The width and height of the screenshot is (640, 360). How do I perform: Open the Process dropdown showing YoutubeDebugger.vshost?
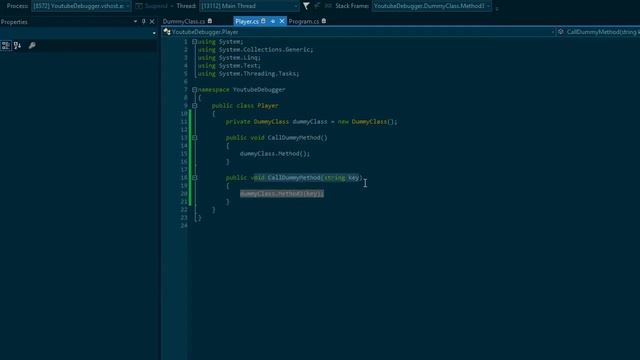(x=81, y=6)
